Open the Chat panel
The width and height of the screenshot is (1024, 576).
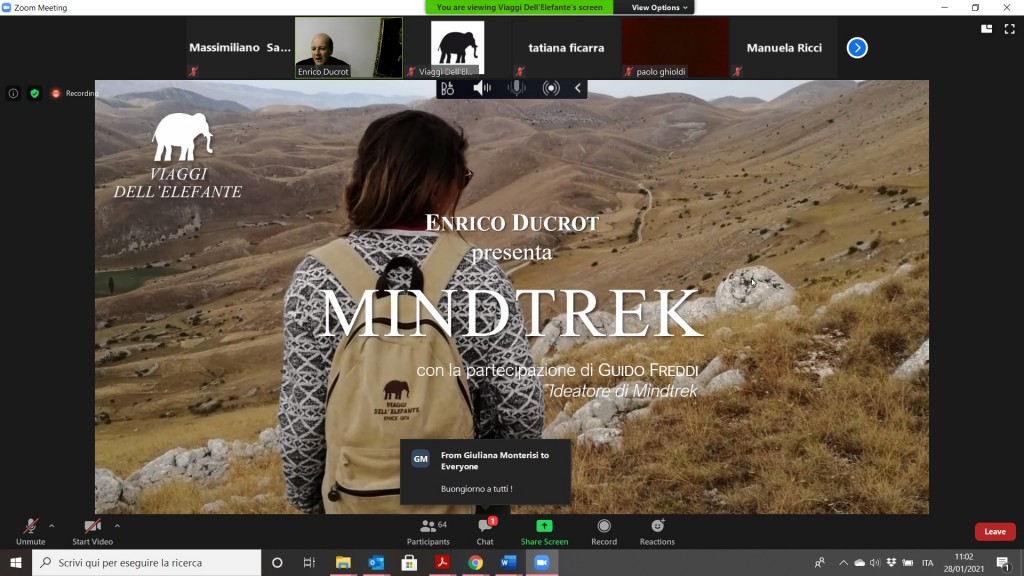pyautogui.click(x=485, y=530)
